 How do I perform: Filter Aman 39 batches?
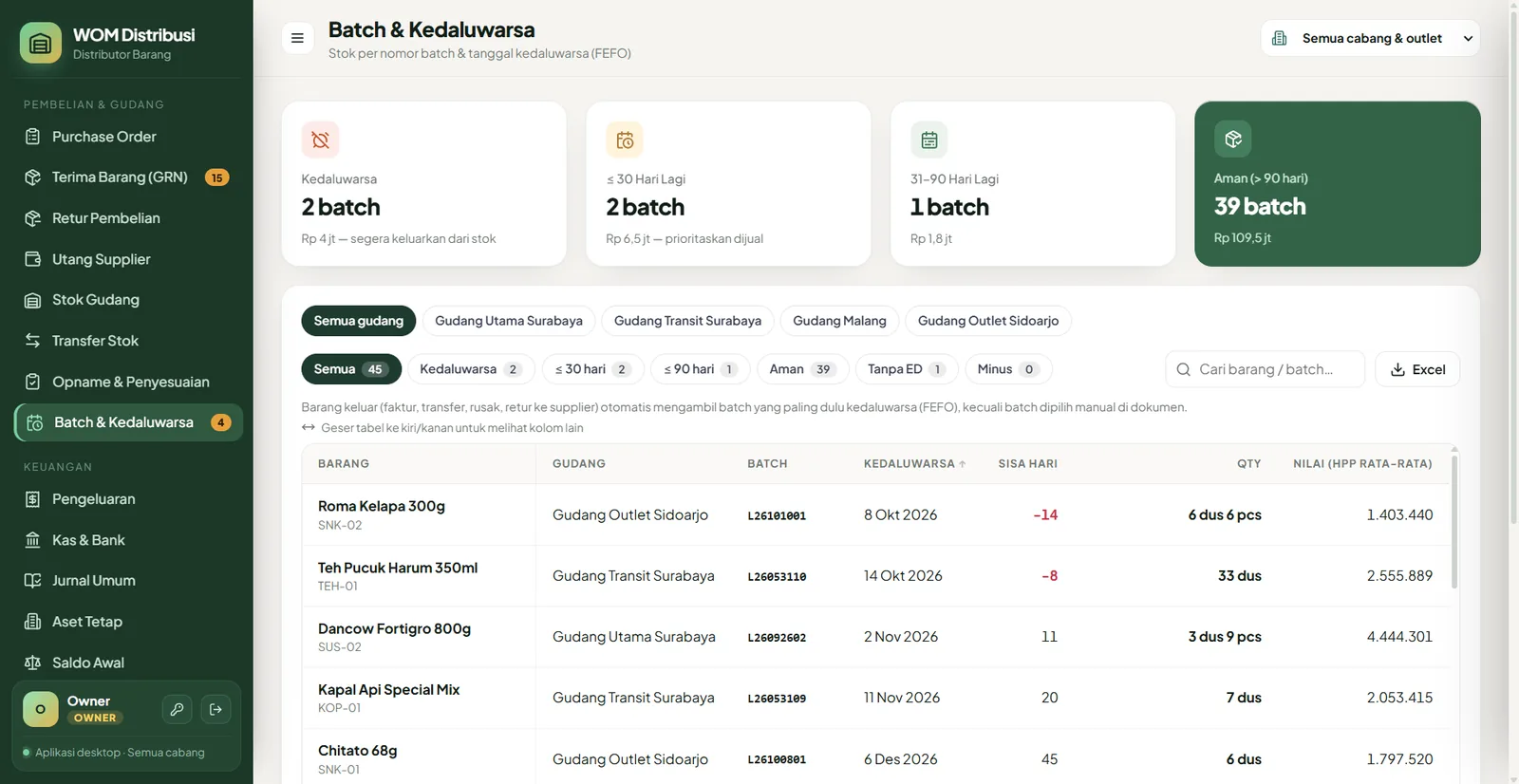pos(802,369)
